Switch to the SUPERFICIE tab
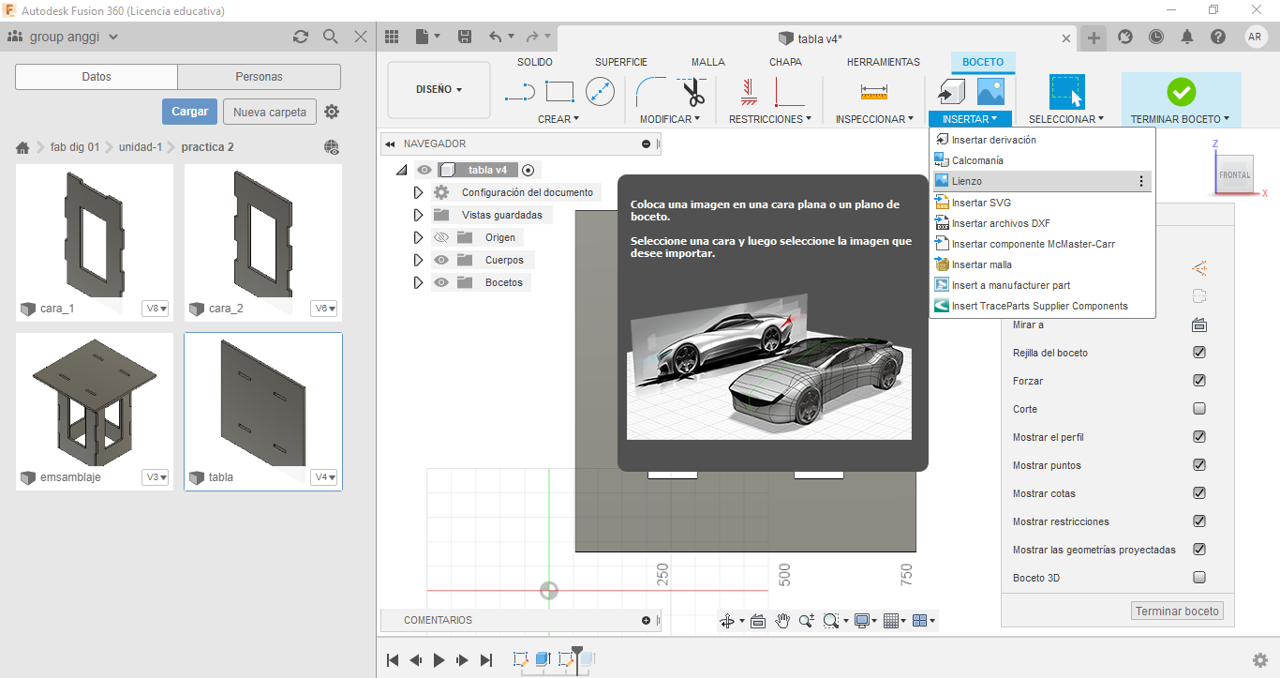1280x678 pixels. pyautogui.click(x=621, y=62)
